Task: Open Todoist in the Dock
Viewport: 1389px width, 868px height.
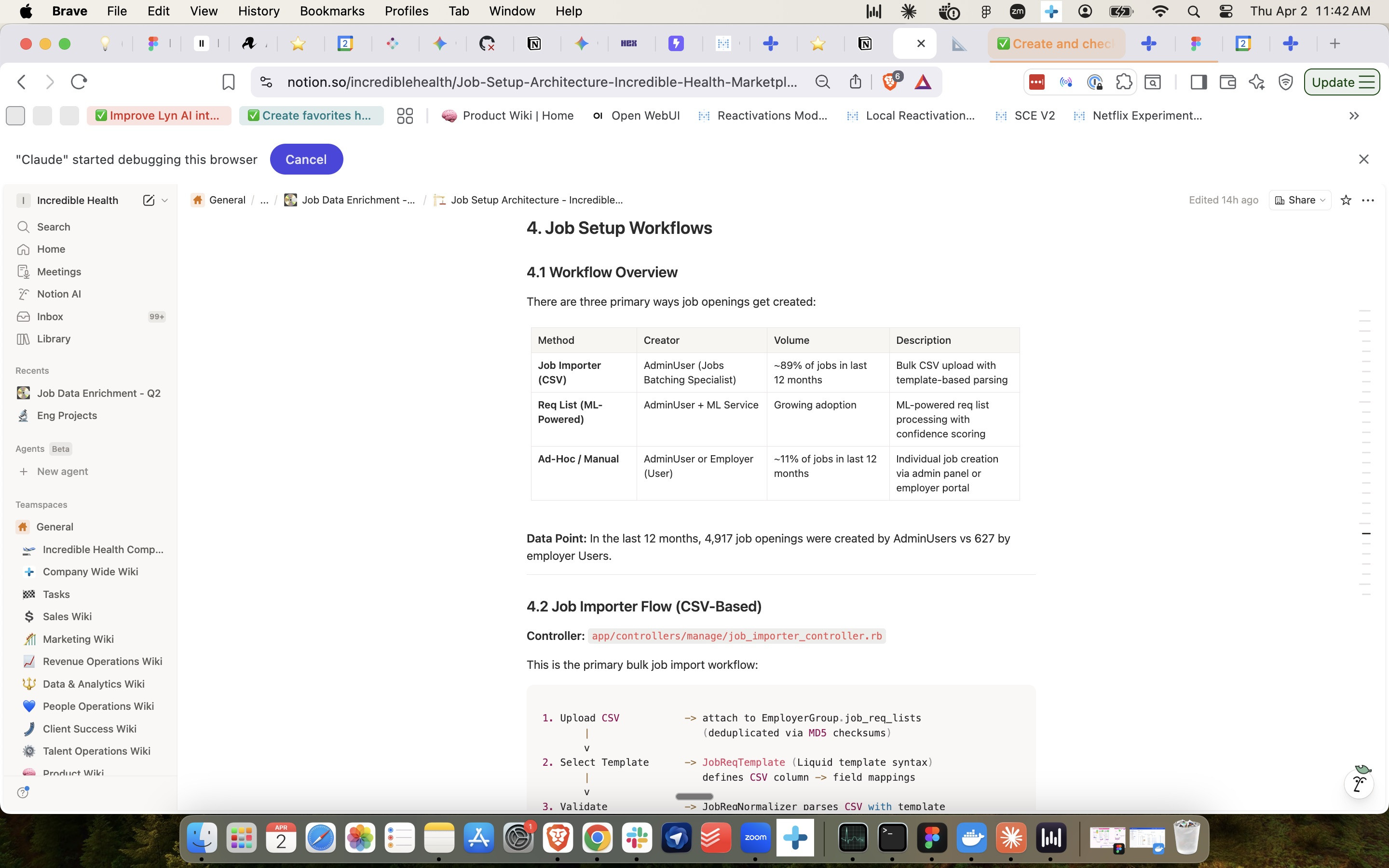Action: (716, 838)
